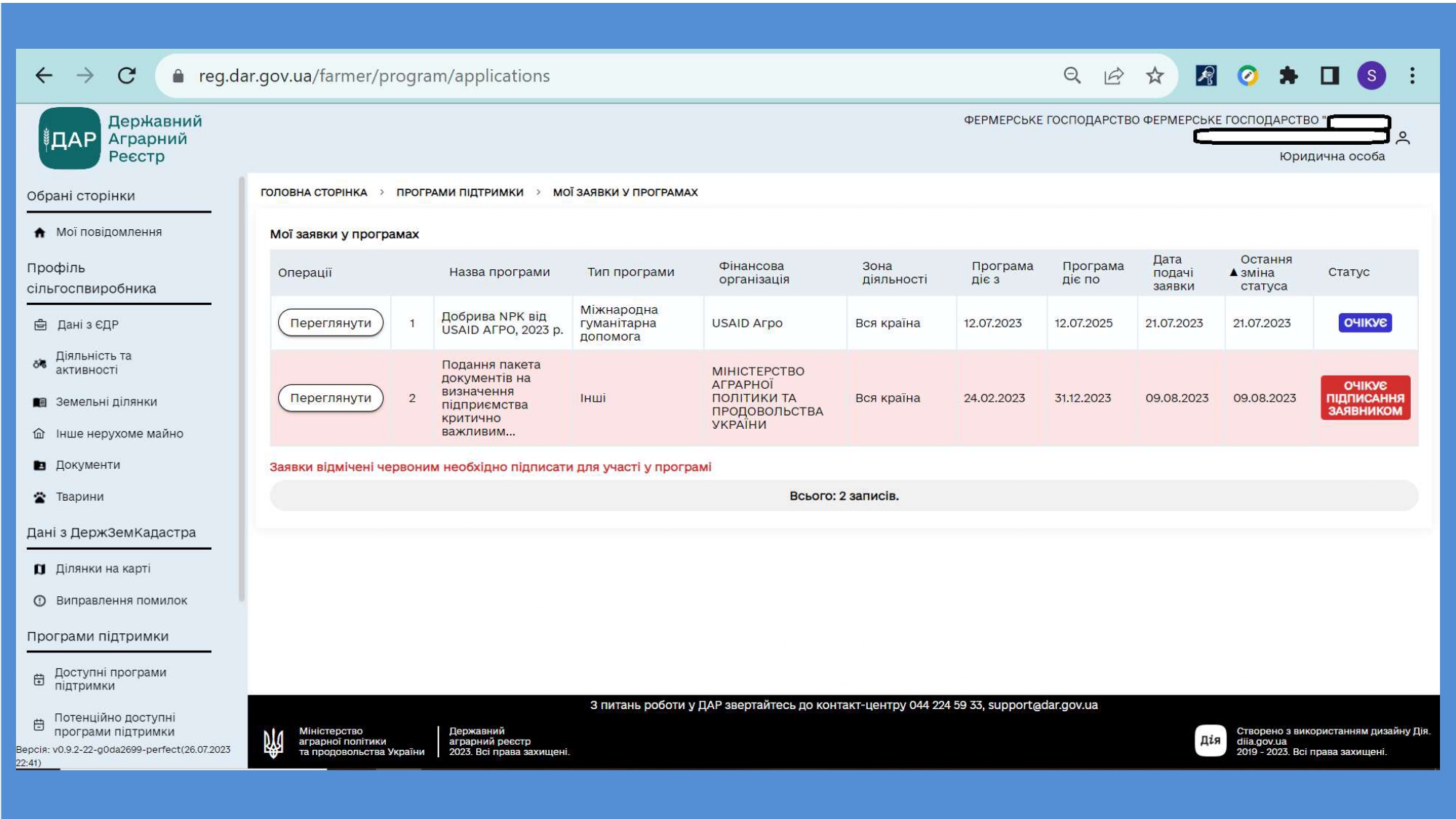Screen dimensions: 1456x819
Task: Click the ДАР logo icon
Action: tap(69, 138)
